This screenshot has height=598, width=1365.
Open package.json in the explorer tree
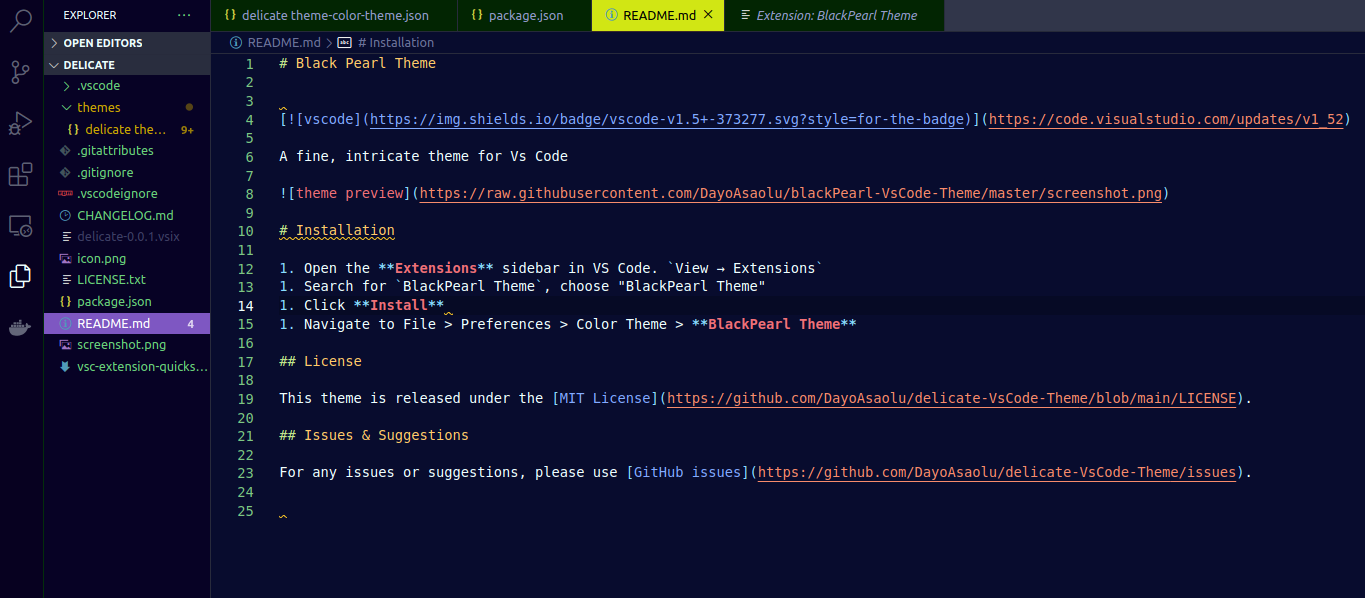[127, 301]
